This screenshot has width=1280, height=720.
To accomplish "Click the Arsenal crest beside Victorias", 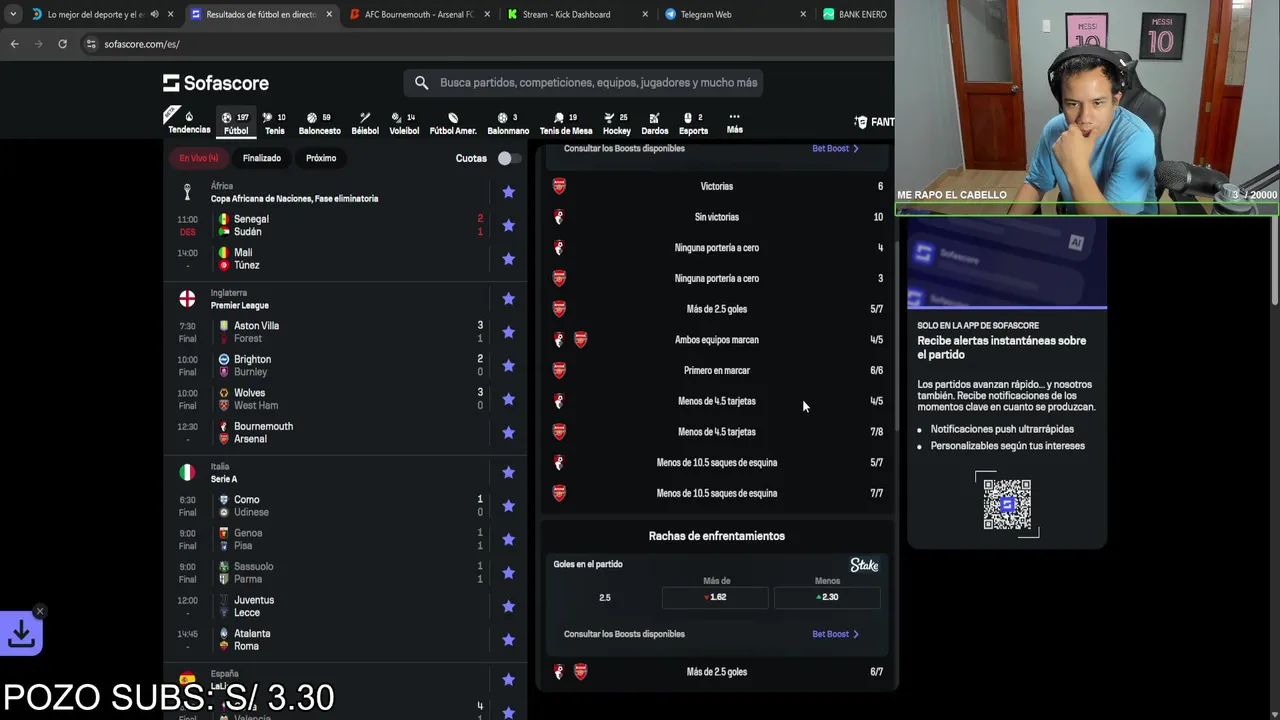I will (x=559, y=186).
